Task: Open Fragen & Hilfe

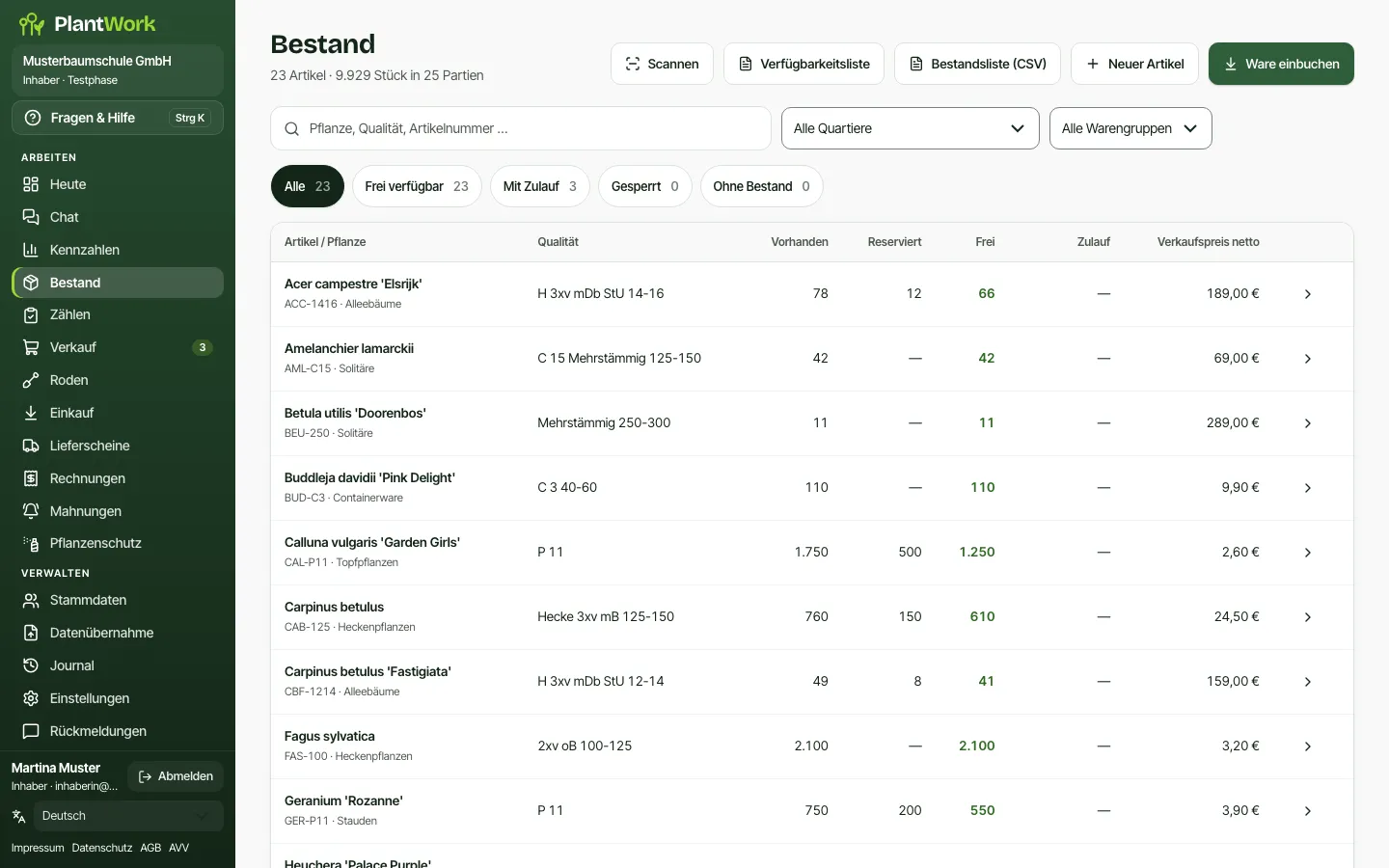Action: pyautogui.click(x=118, y=118)
